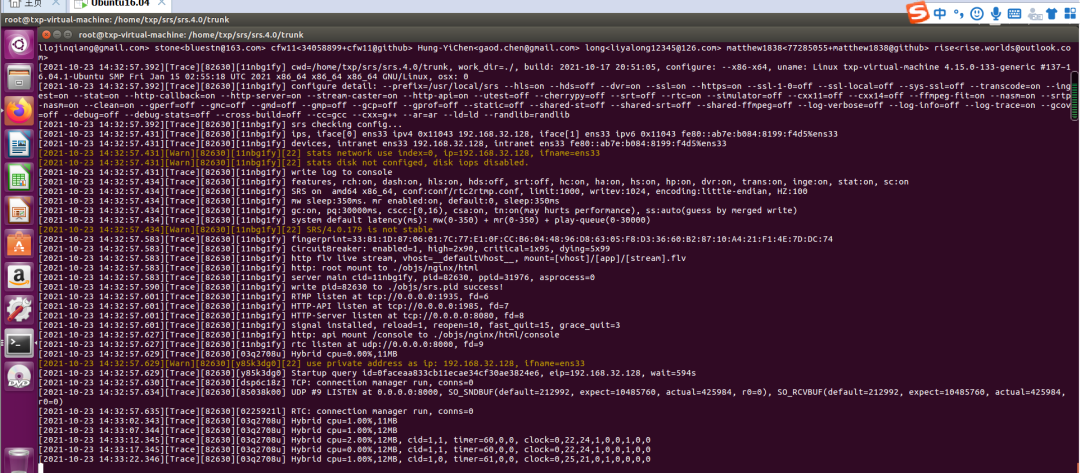Select 'HTTP-Server listen at tcp://0.0.0.0:8080' line
The width and height of the screenshot is (1080, 473).
click(282, 315)
